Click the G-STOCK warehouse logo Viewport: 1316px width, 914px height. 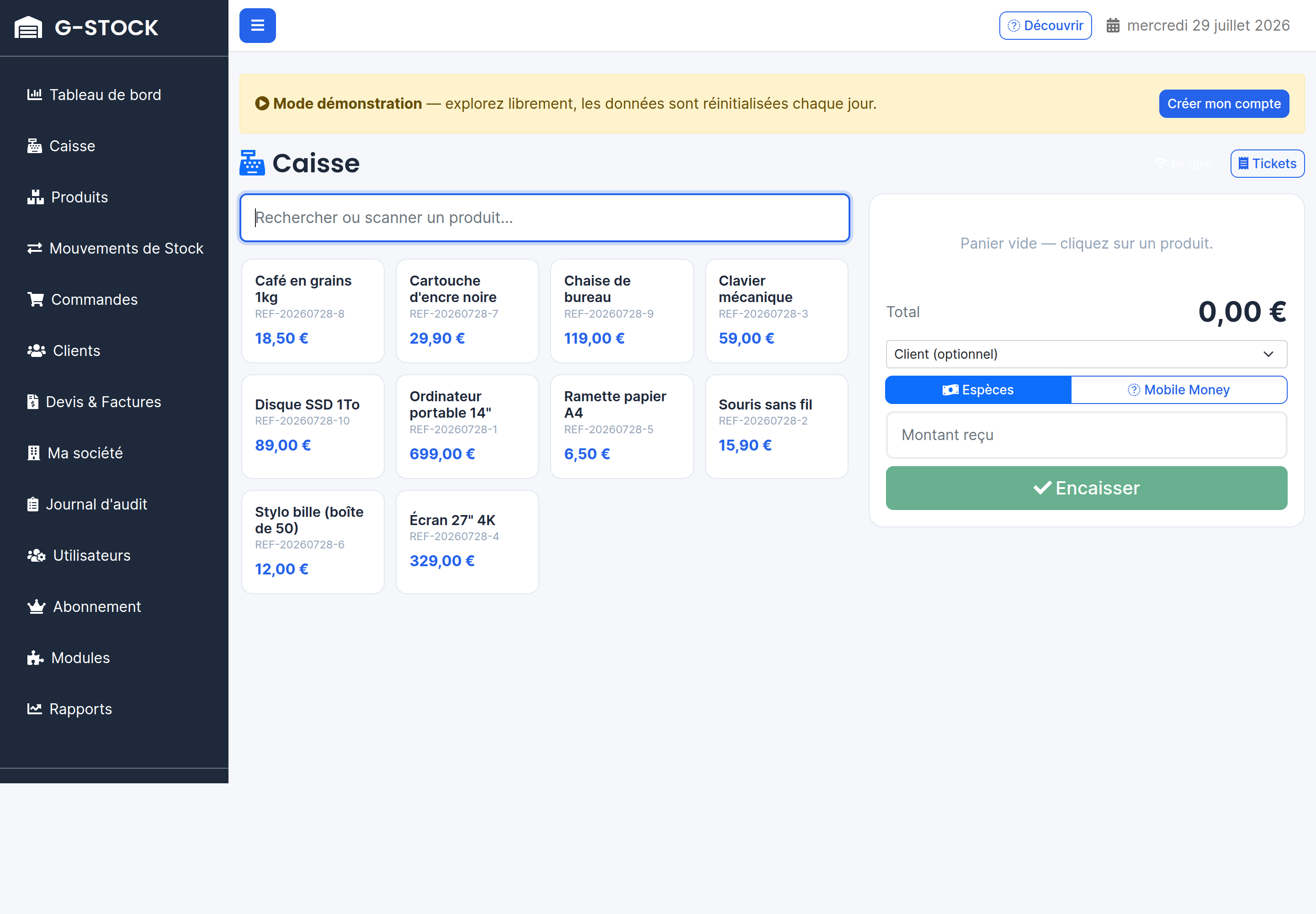(x=28, y=27)
